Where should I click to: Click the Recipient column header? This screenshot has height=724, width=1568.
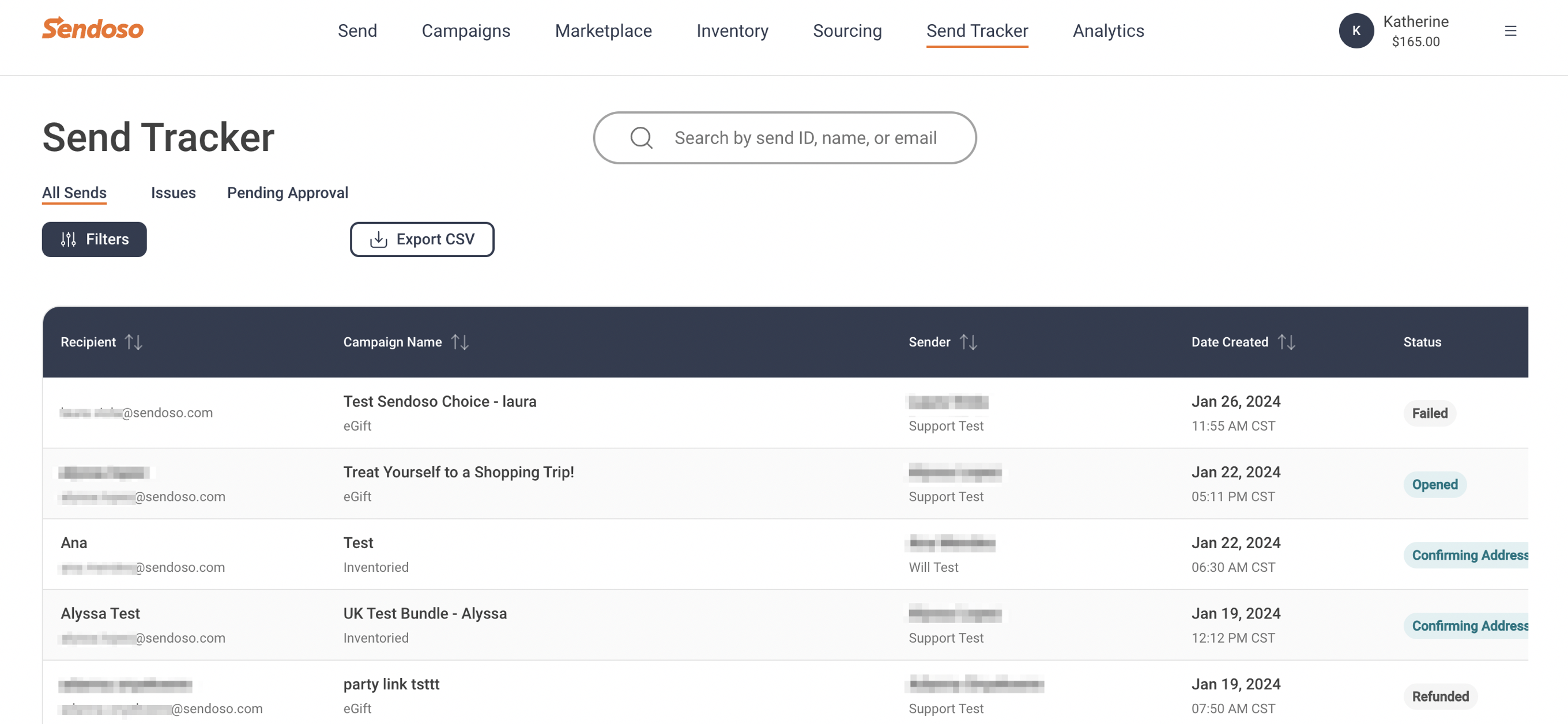(x=88, y=342)
